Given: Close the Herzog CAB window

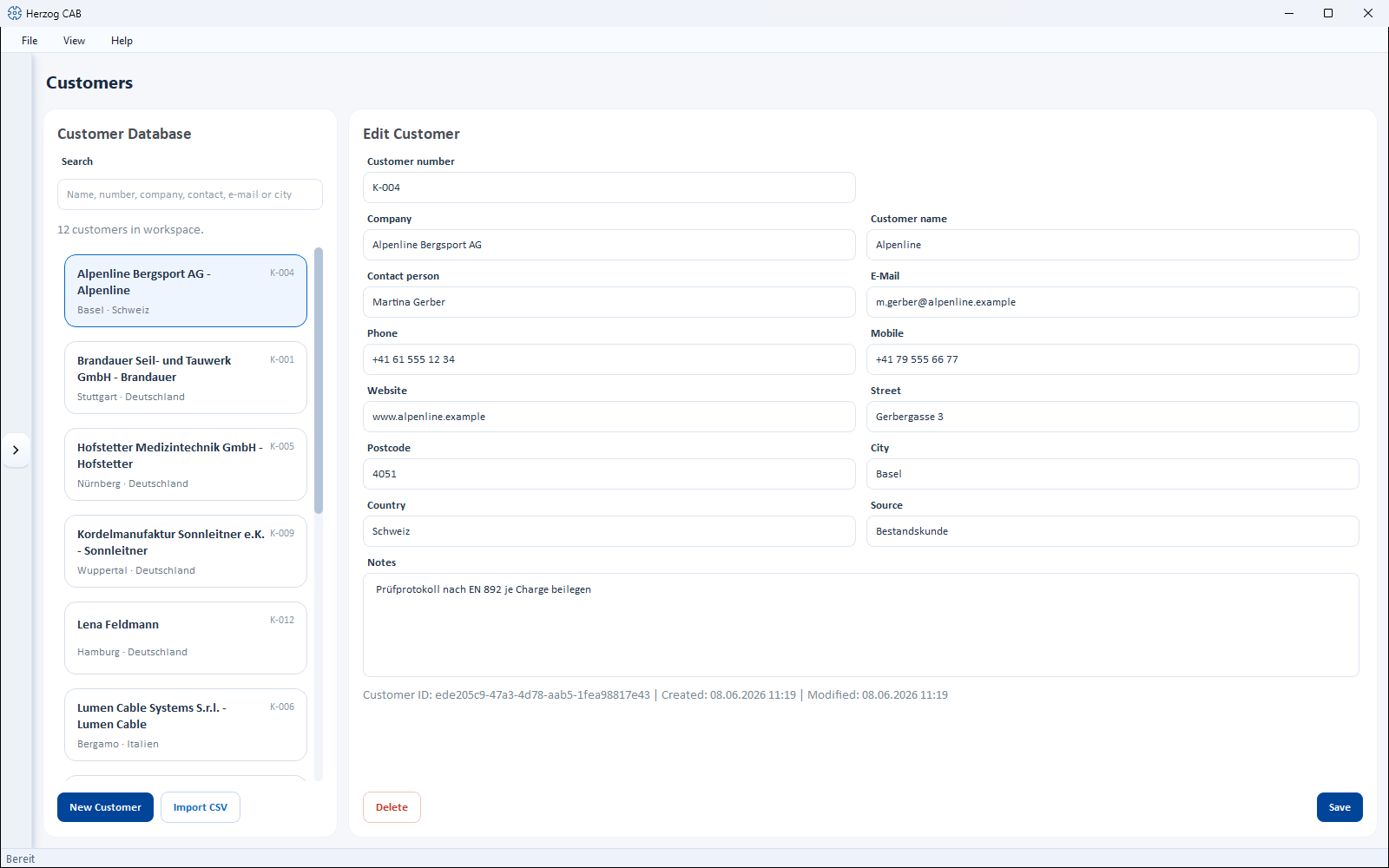Looking at the screenshot, I should point(1368,13).
